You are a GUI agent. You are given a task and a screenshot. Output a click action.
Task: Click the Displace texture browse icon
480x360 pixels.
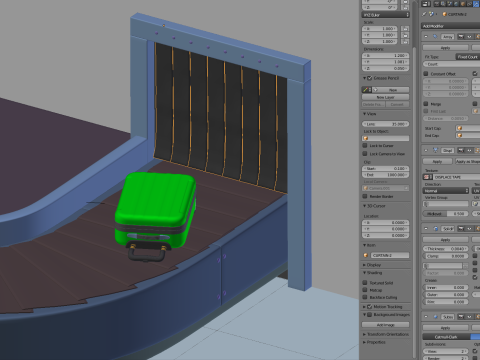(428, 177)
